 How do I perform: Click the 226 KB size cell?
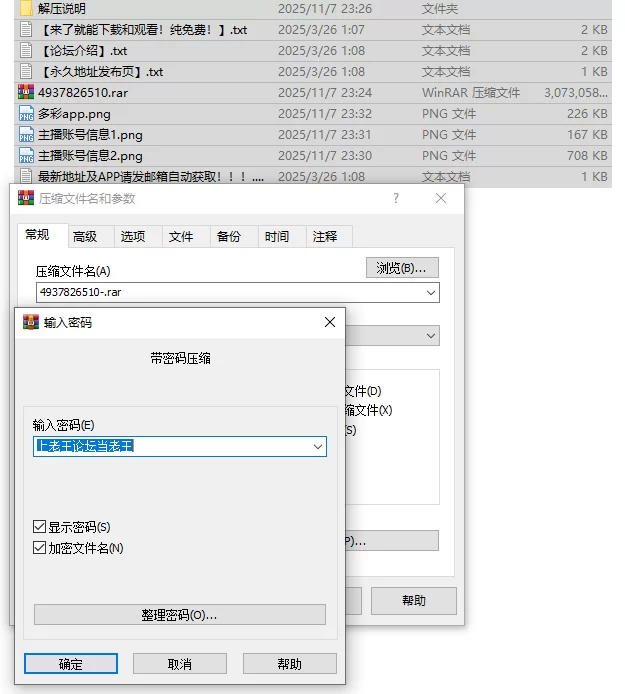click(x=587, y=114)
